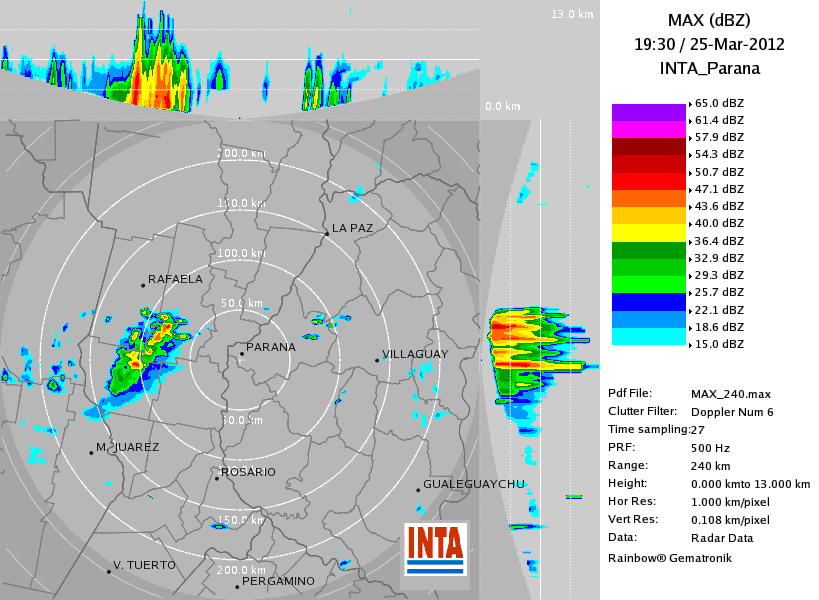Click the '43.6 dBZ' legend label
Viewport: 819px width, 600px height.
[719, 206]
